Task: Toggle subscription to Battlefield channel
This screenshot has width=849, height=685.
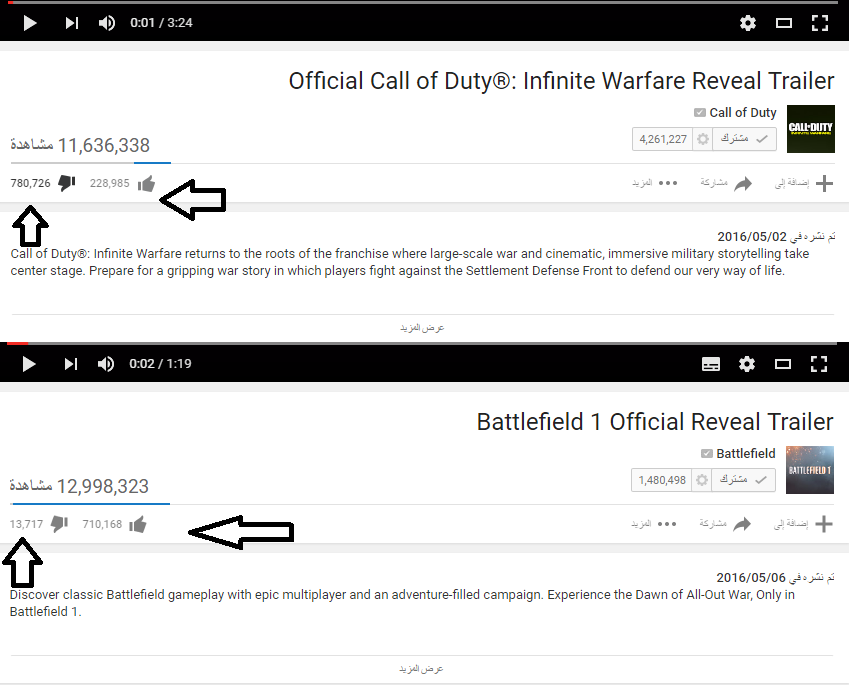Action: 743,480
